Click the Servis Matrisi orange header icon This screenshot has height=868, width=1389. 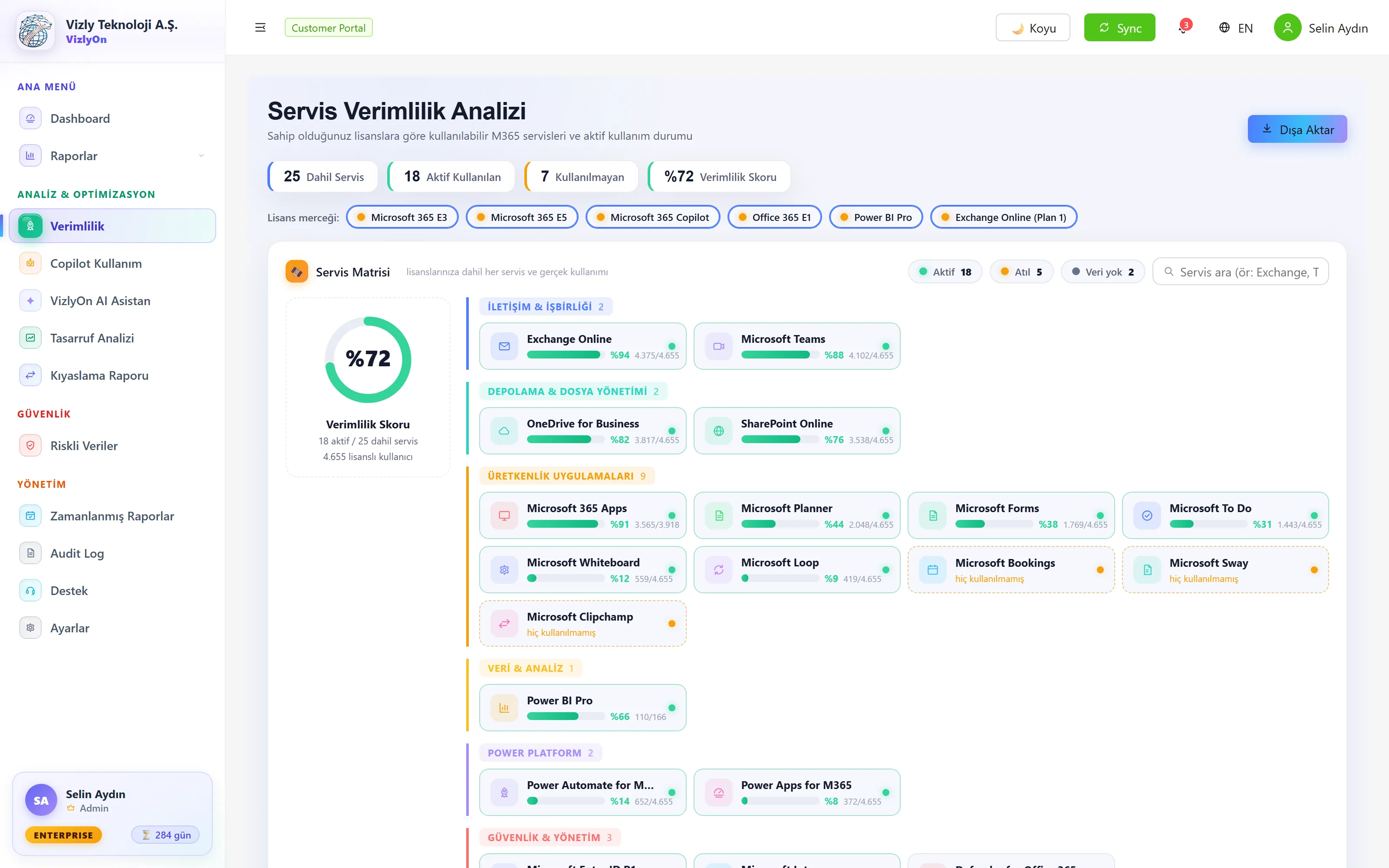(x=297, y=272)
